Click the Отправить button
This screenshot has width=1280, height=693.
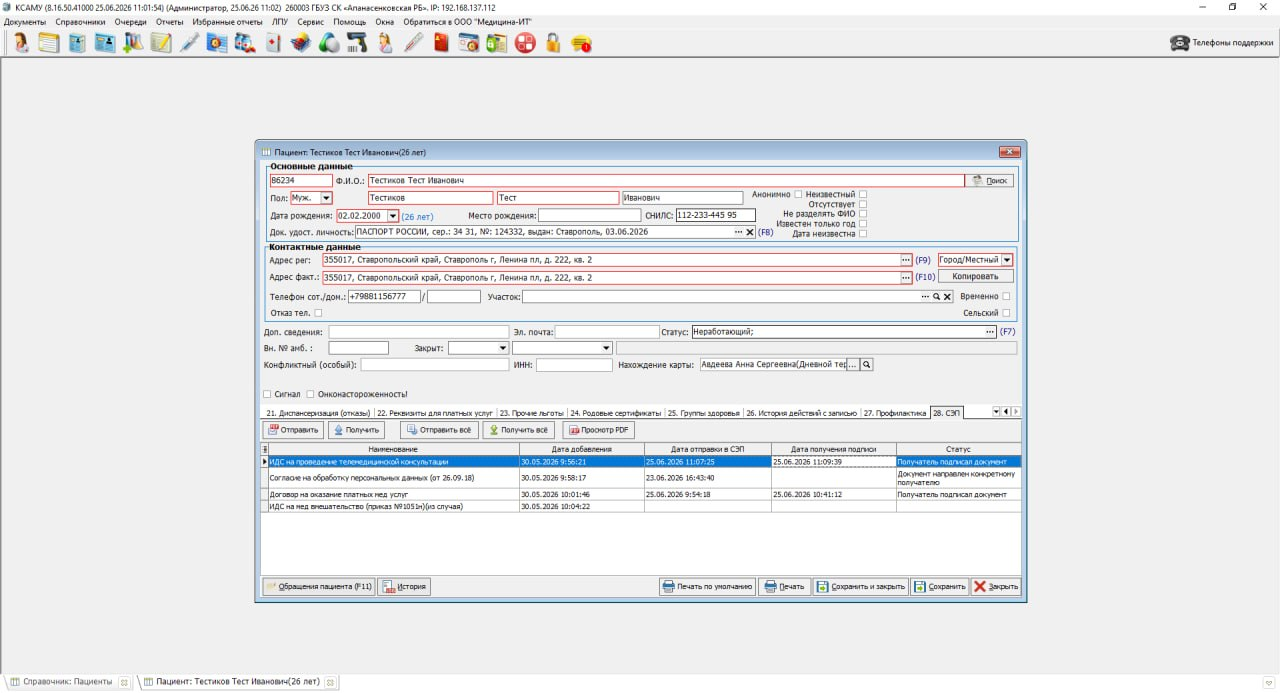[293, 430]
